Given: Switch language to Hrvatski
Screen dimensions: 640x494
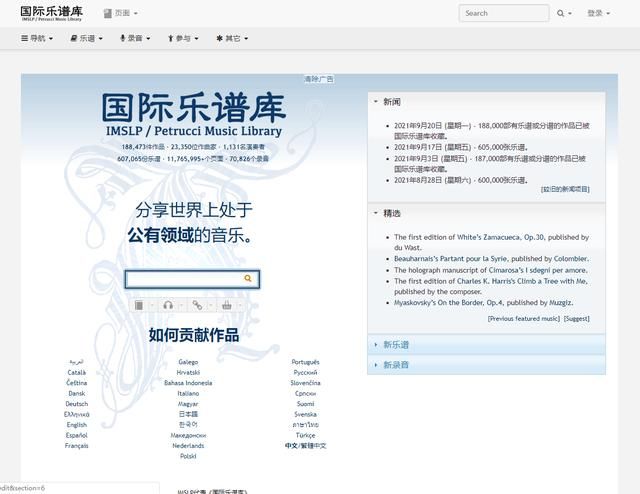Looking at the screenshot, I should coord(188,372).
